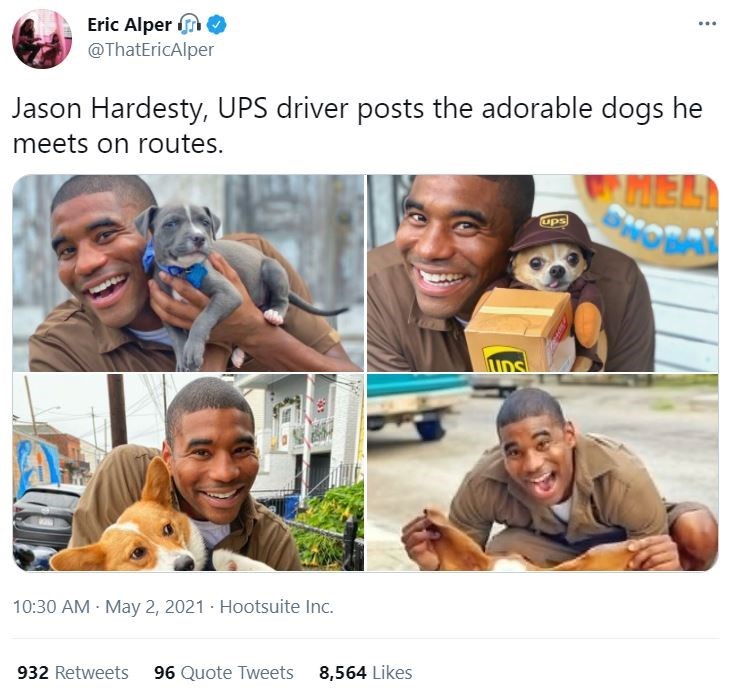Click the Hootsuite Inc. source label

[276, 607]
